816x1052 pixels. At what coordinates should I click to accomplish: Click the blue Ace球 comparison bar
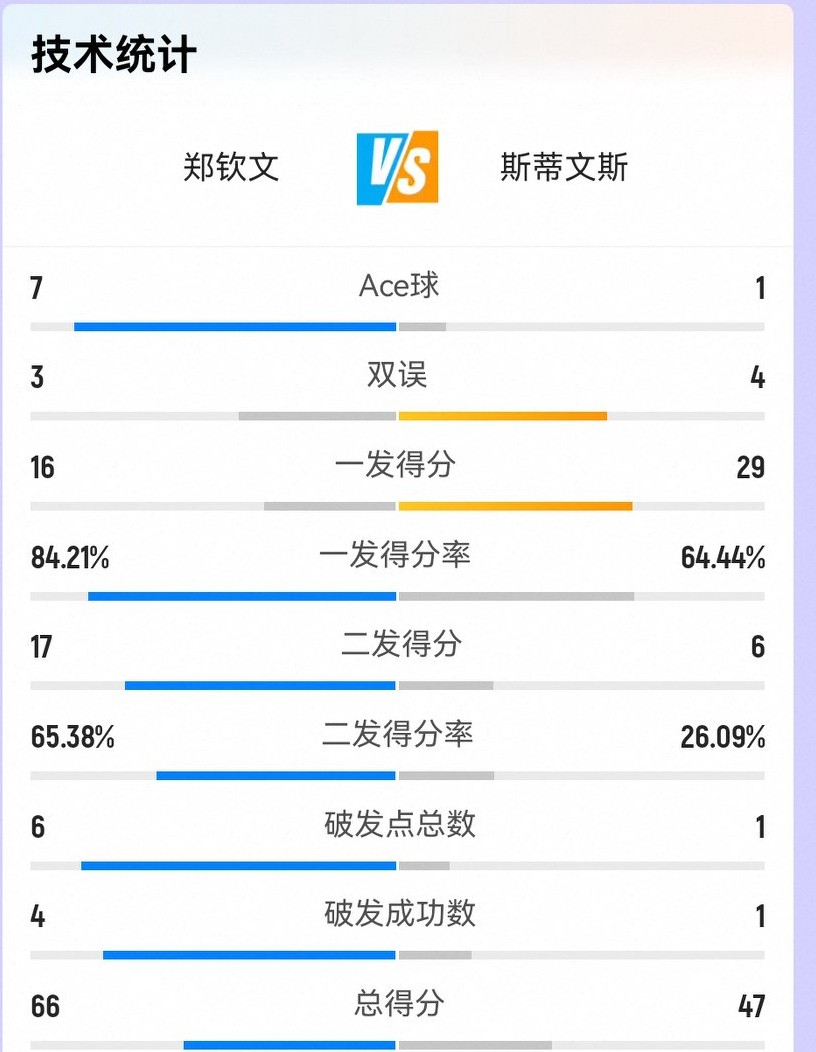pyautogui.click(x=235, y=326)
